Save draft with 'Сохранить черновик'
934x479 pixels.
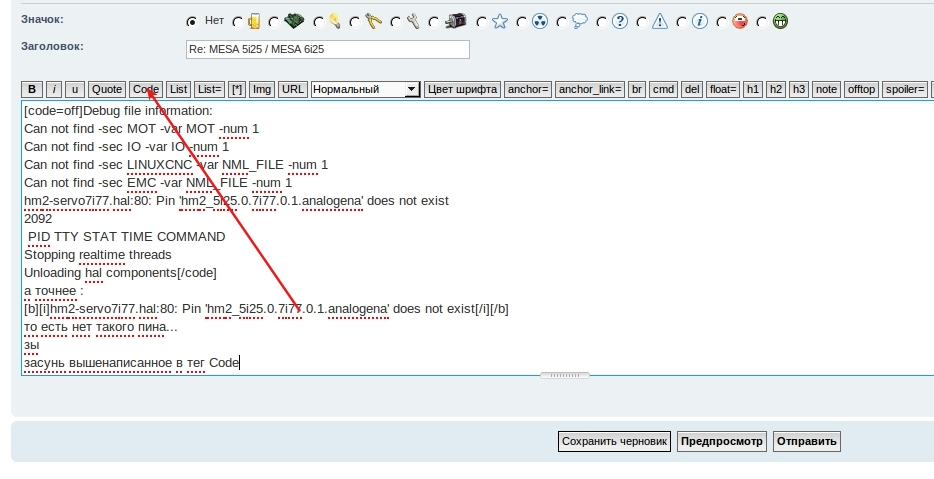(614, 441)
